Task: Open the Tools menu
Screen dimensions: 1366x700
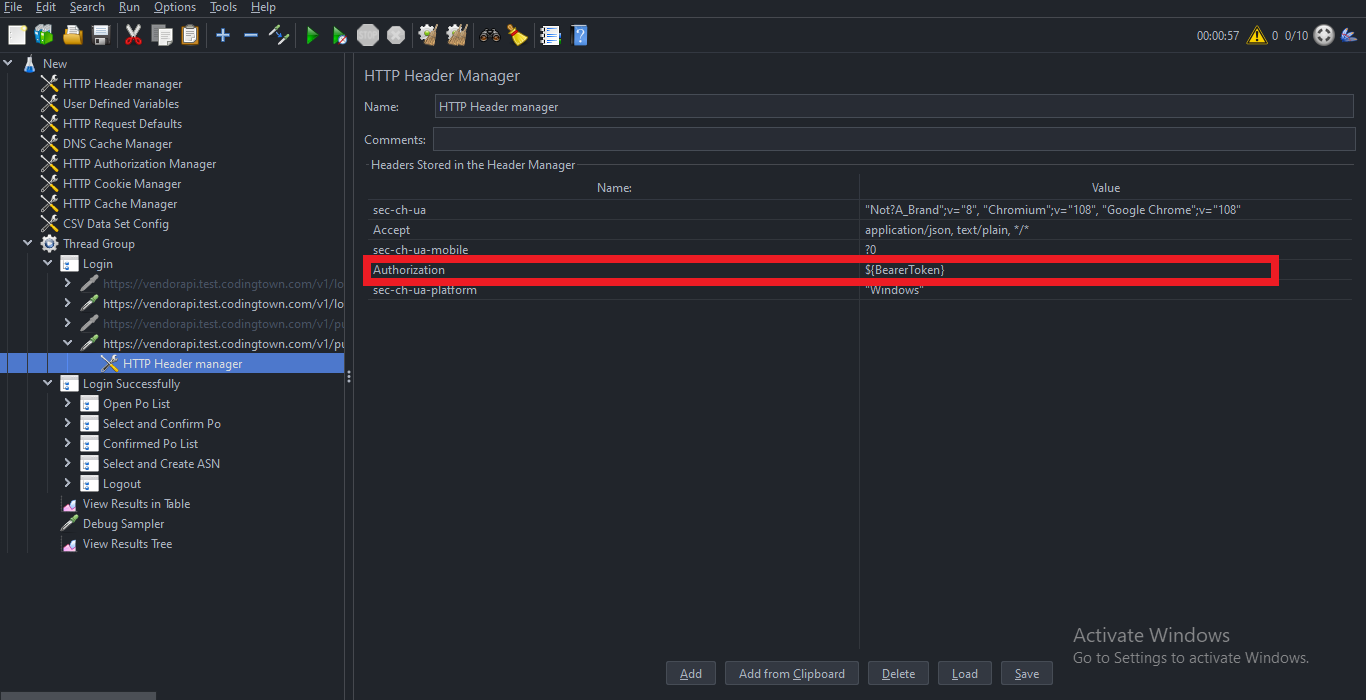Action: [x=223, y=7]
